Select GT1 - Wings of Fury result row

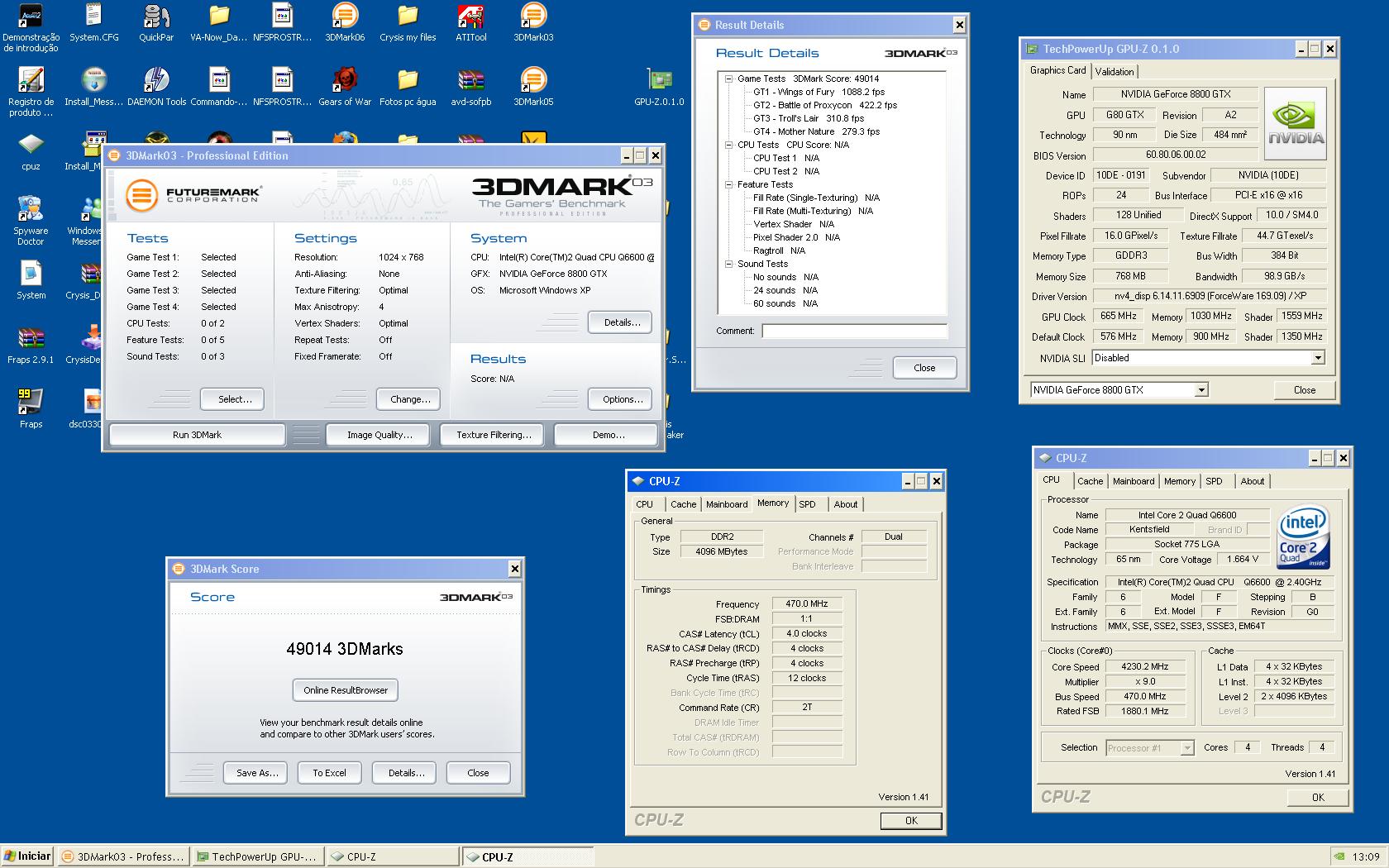click(819, 92)
